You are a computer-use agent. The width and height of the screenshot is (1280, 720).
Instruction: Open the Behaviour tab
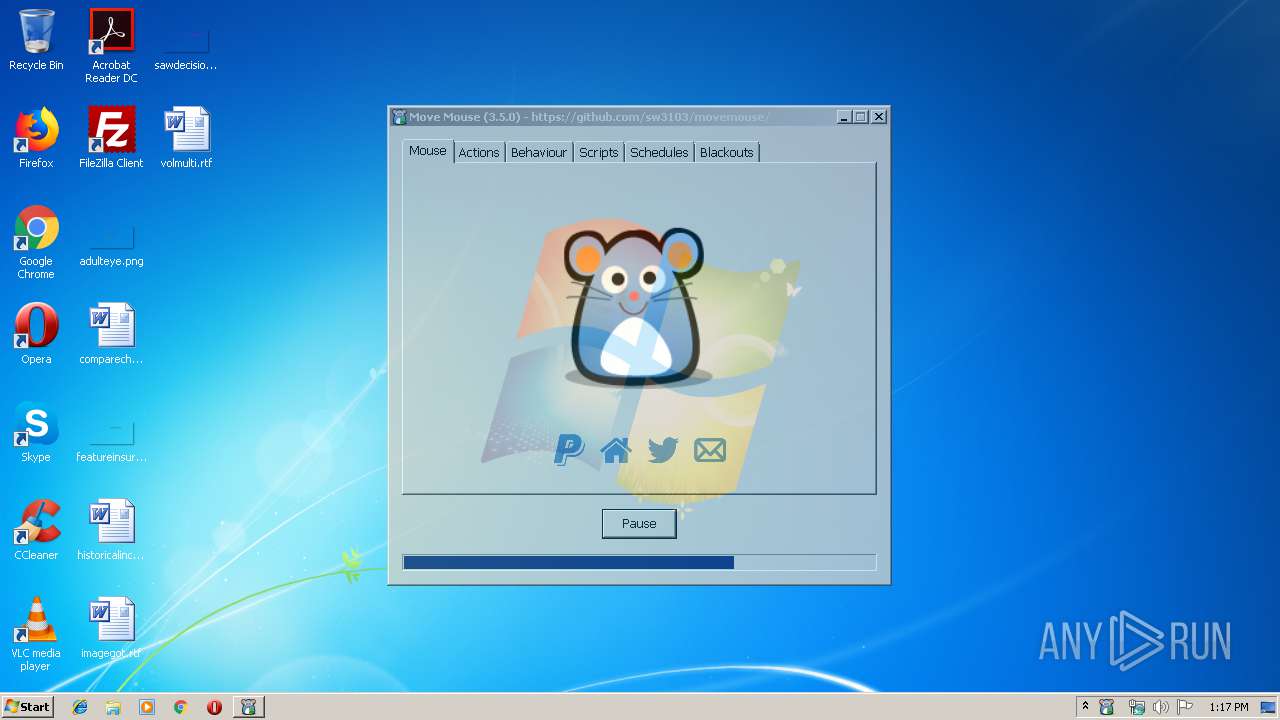pos(539,152)
